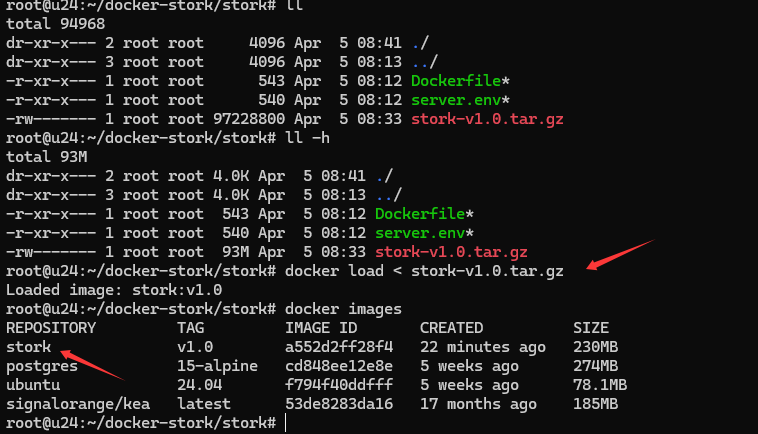Click the stork repository name
Image resolution: width=758 pixels, height=434 pixels.
(x=29, y=347)
